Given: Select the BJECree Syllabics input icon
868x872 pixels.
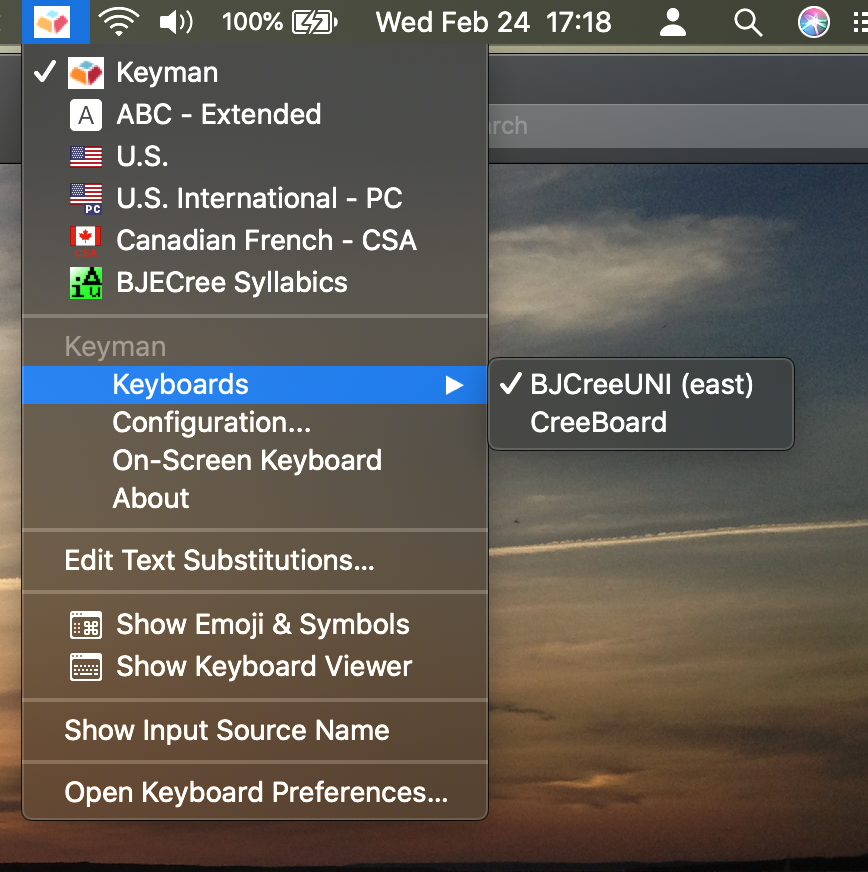Looking at the screenshot, I should (x=85, y=282).
